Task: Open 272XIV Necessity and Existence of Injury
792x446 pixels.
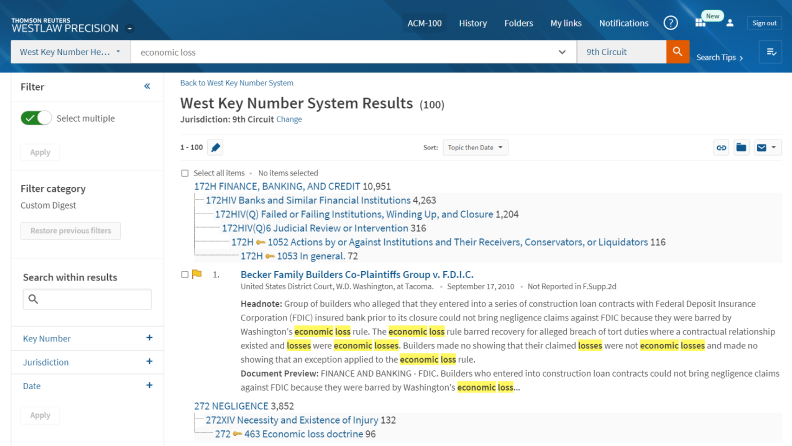Action: coord(292,420)
